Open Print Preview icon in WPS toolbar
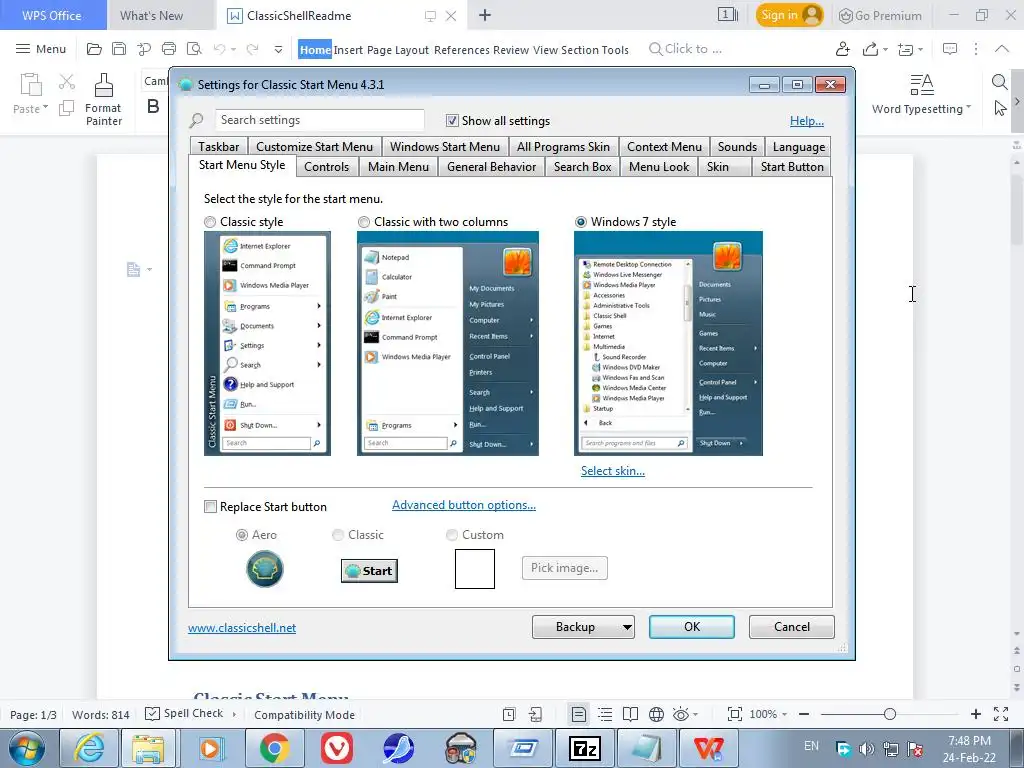This screenshot has width=1024, height=768. (x=194, y=49)
